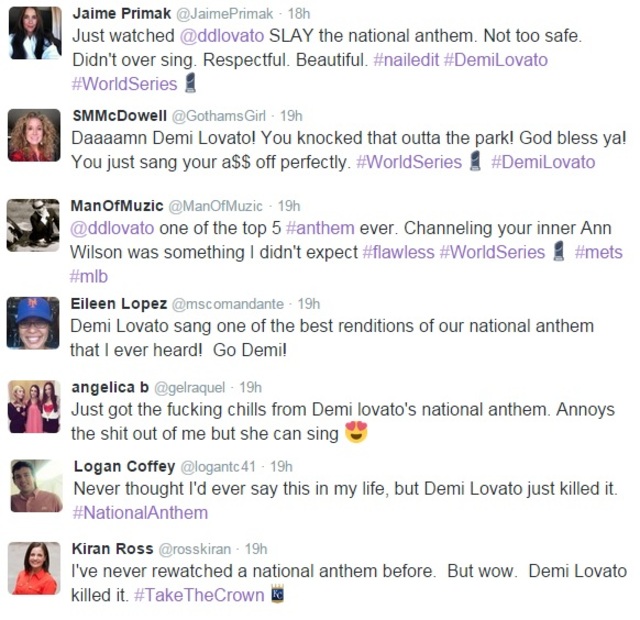Click angelica b's avatar

click(34, 407)
